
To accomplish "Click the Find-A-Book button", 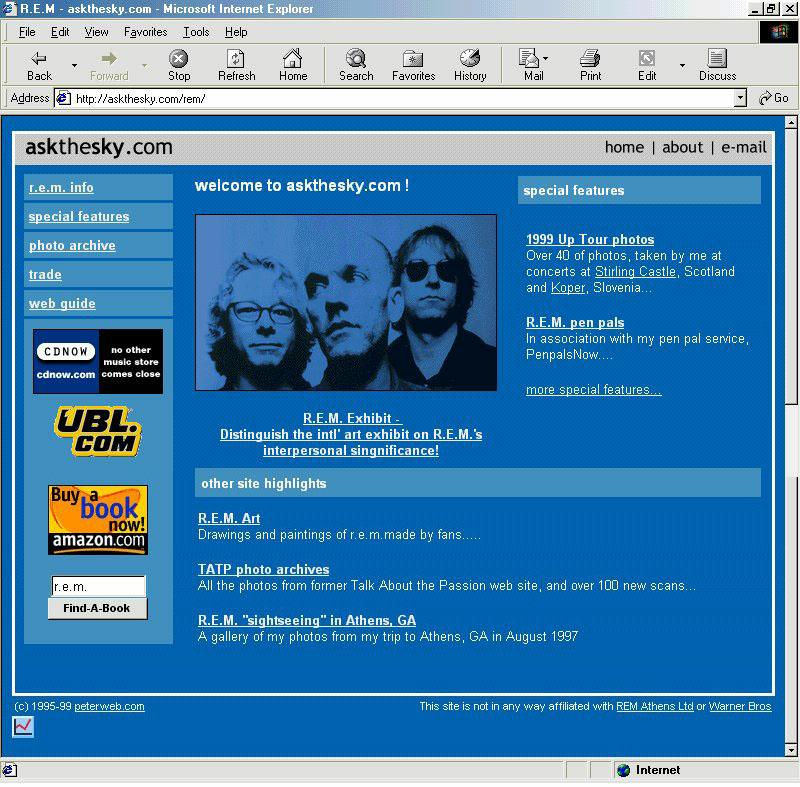I will pyautogui.click(x=97, y=608).
